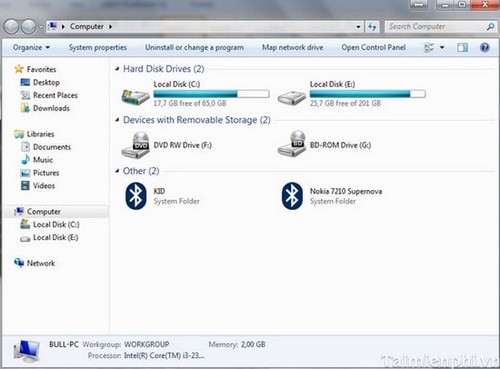Collapse the Other group
This screenshot has height=369, width=500.
click(117, 171)
